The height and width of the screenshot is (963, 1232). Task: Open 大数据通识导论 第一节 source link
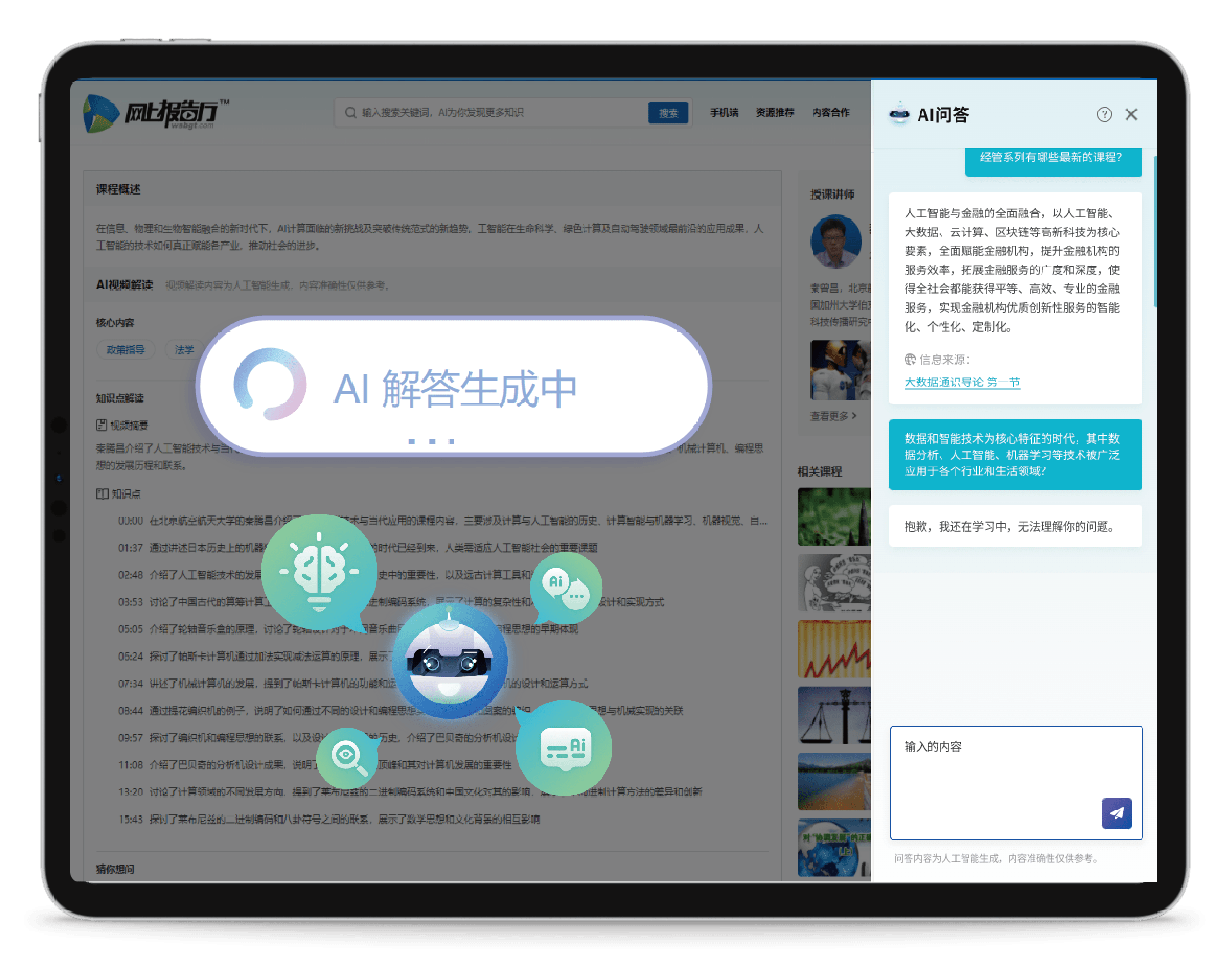pos(962,382)
